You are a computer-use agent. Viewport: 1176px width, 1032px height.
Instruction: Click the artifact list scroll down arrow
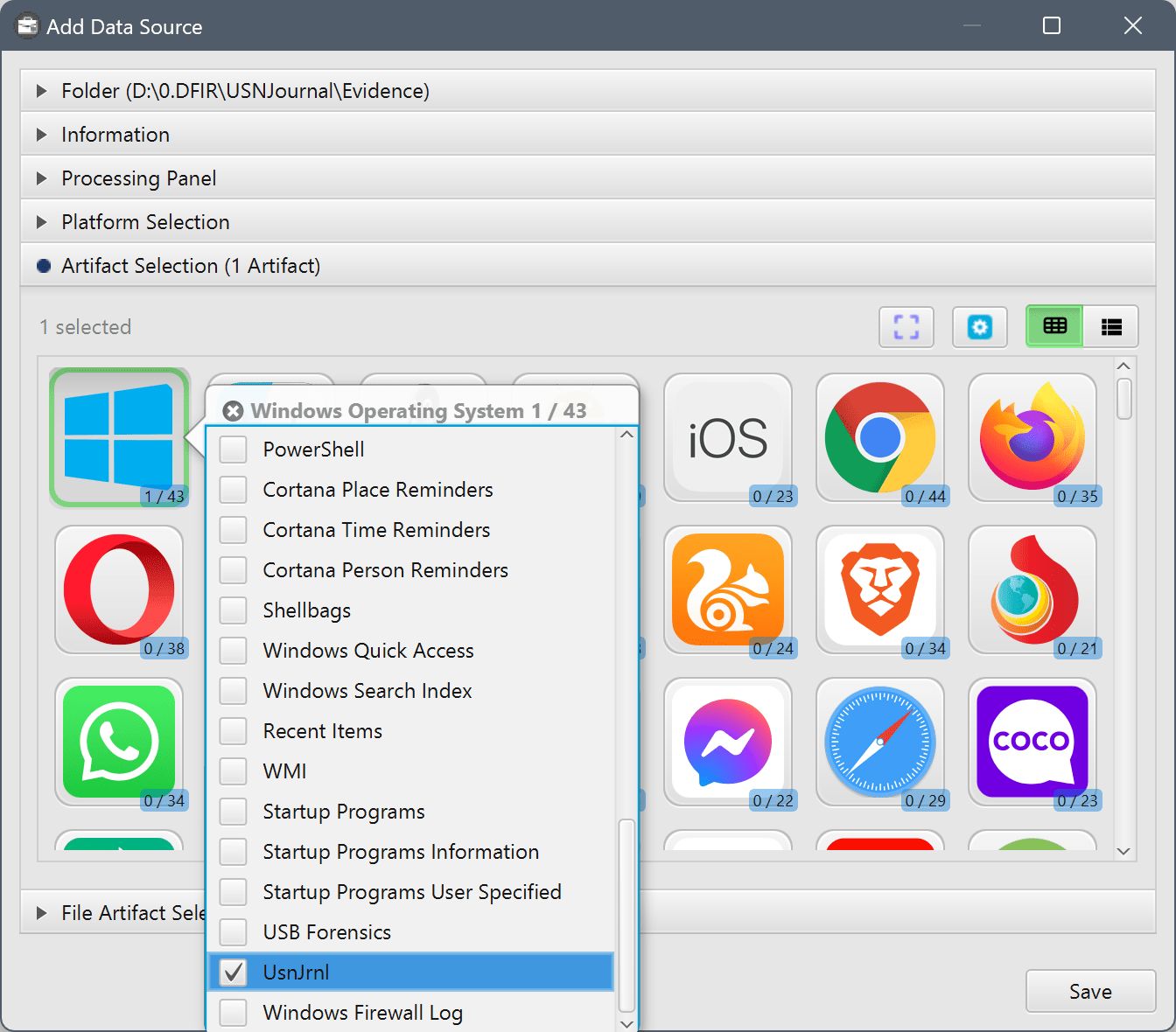tap(626, 1023)
